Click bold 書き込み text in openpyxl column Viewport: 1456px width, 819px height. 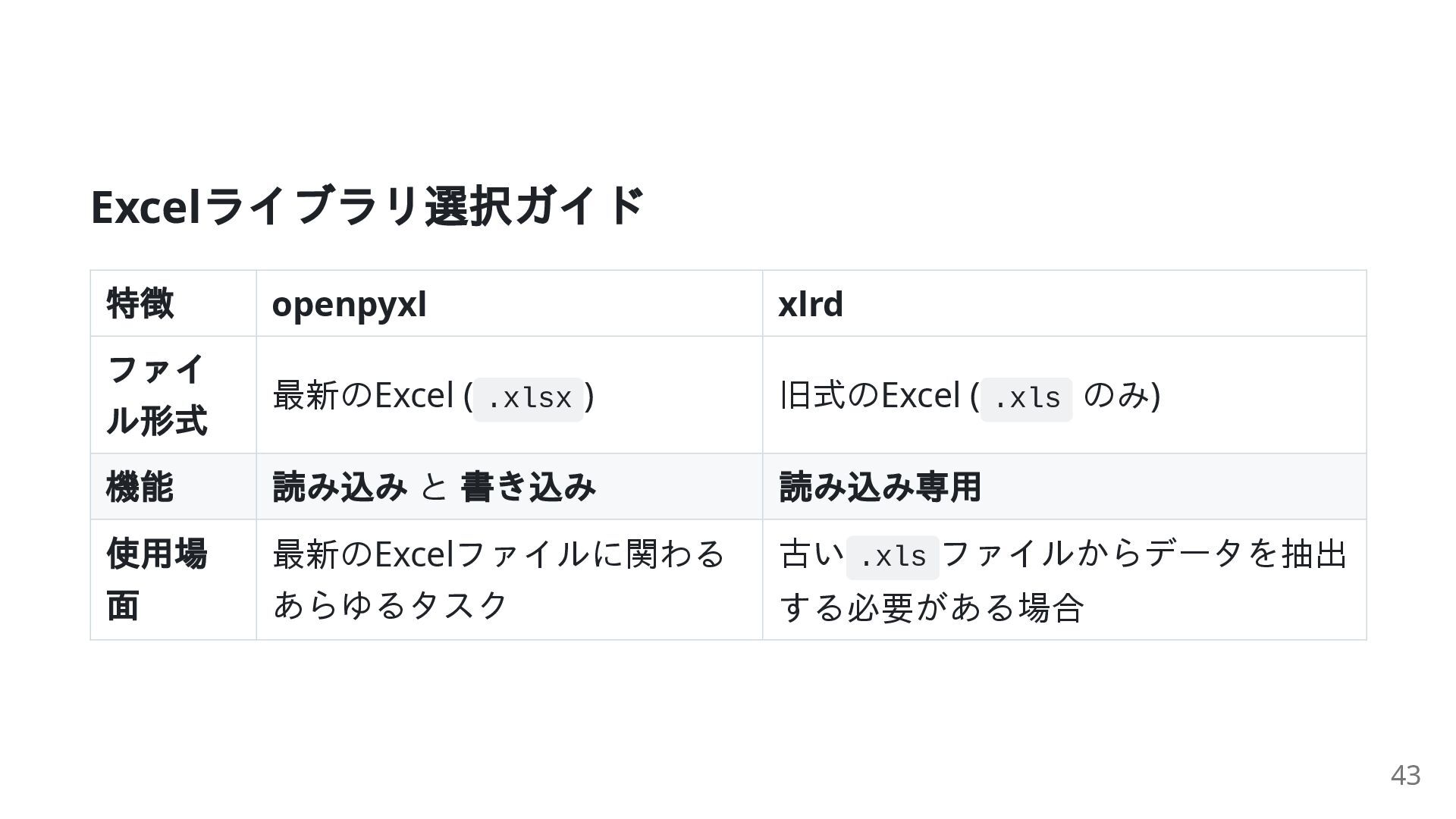point(528,487)
